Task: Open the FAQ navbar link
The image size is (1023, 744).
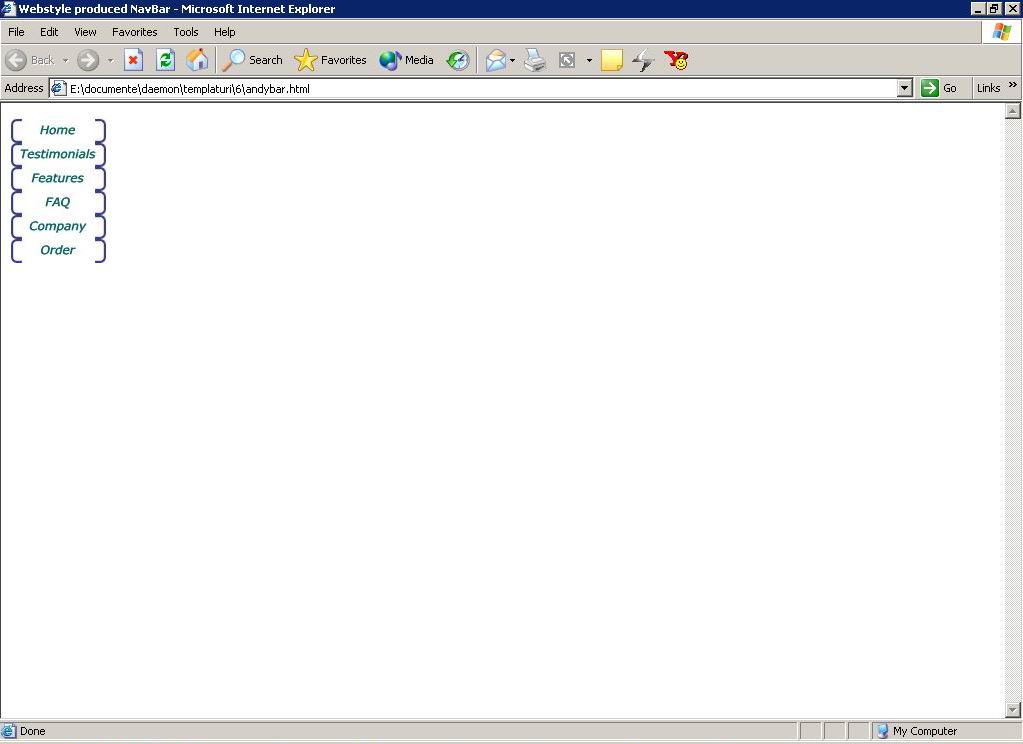Action: pyautogui.click(x=58, y=202)
